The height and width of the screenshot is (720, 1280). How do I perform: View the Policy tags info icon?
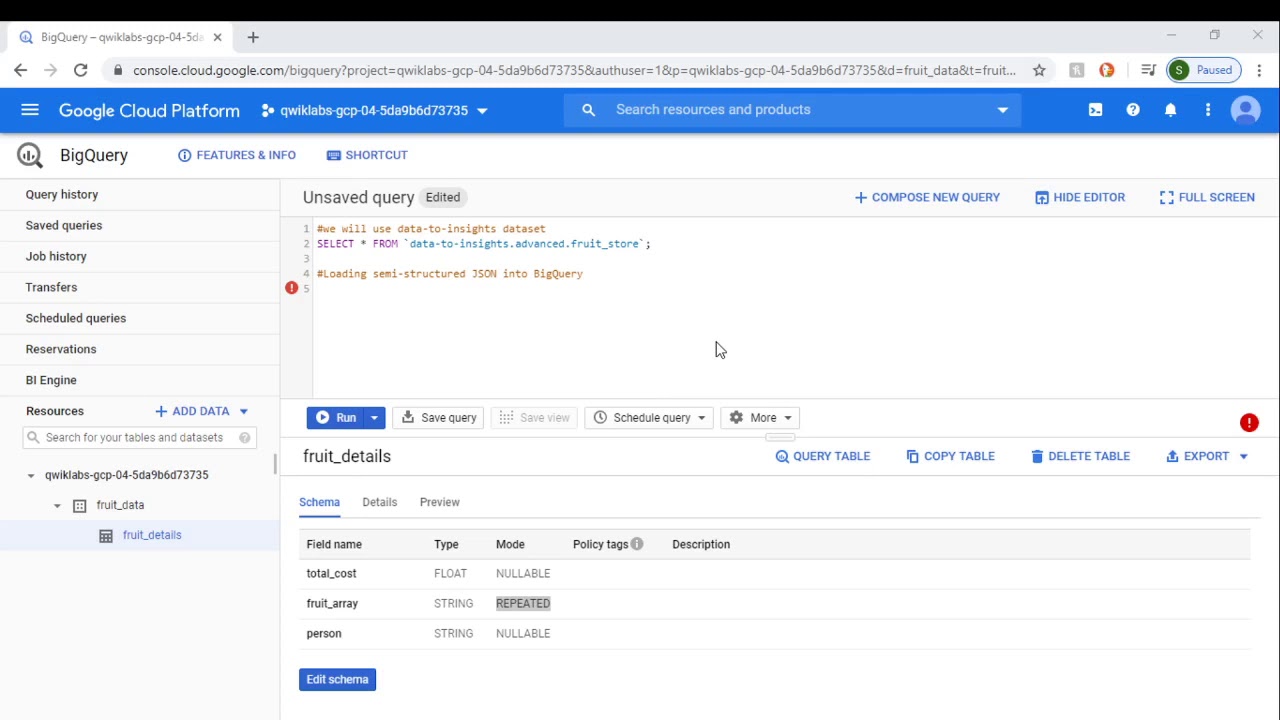[636, 543]
